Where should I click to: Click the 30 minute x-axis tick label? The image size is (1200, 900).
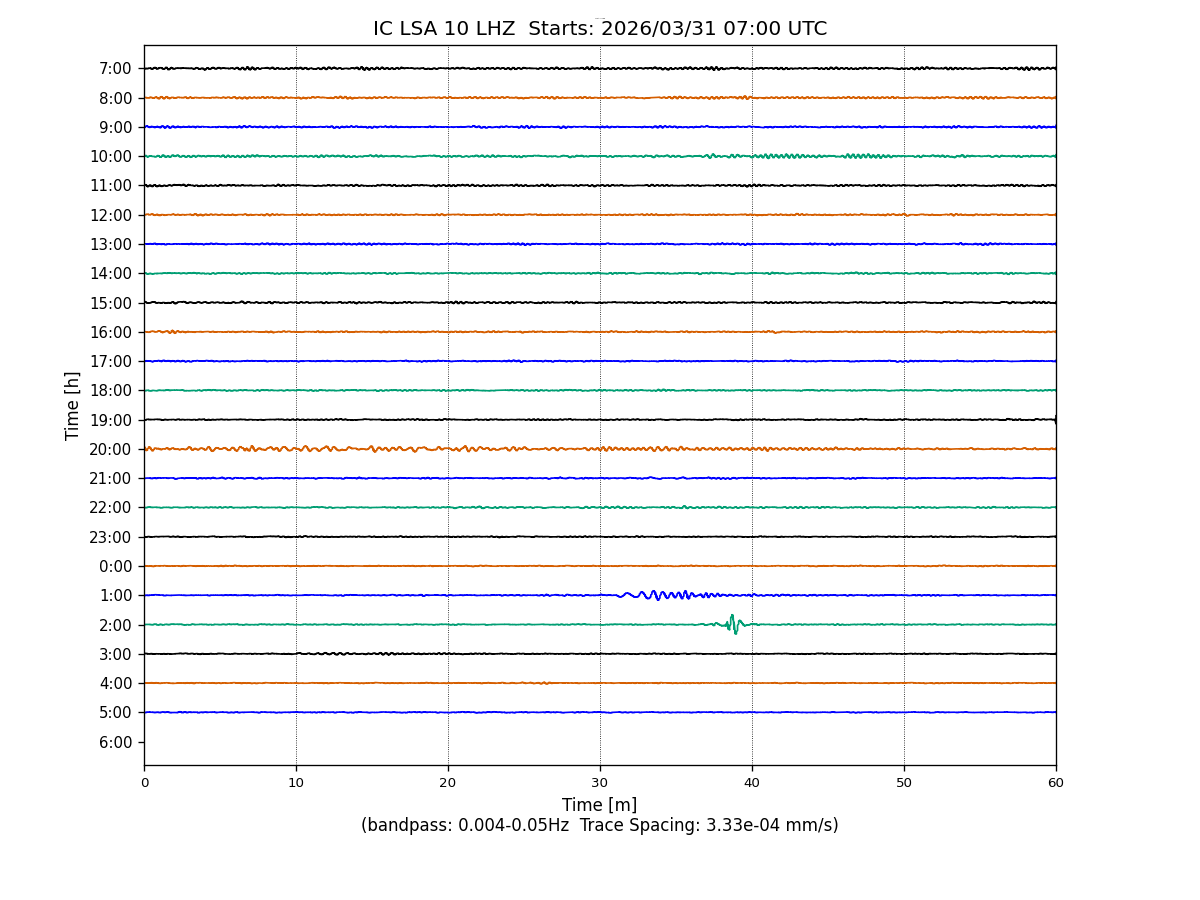(x=600, y=783)
